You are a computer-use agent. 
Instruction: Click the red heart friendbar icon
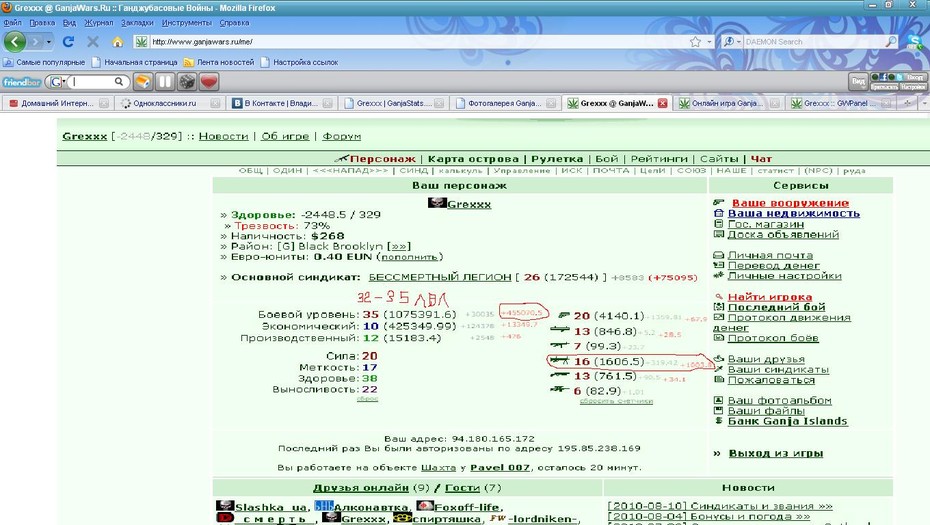[209, 81]
